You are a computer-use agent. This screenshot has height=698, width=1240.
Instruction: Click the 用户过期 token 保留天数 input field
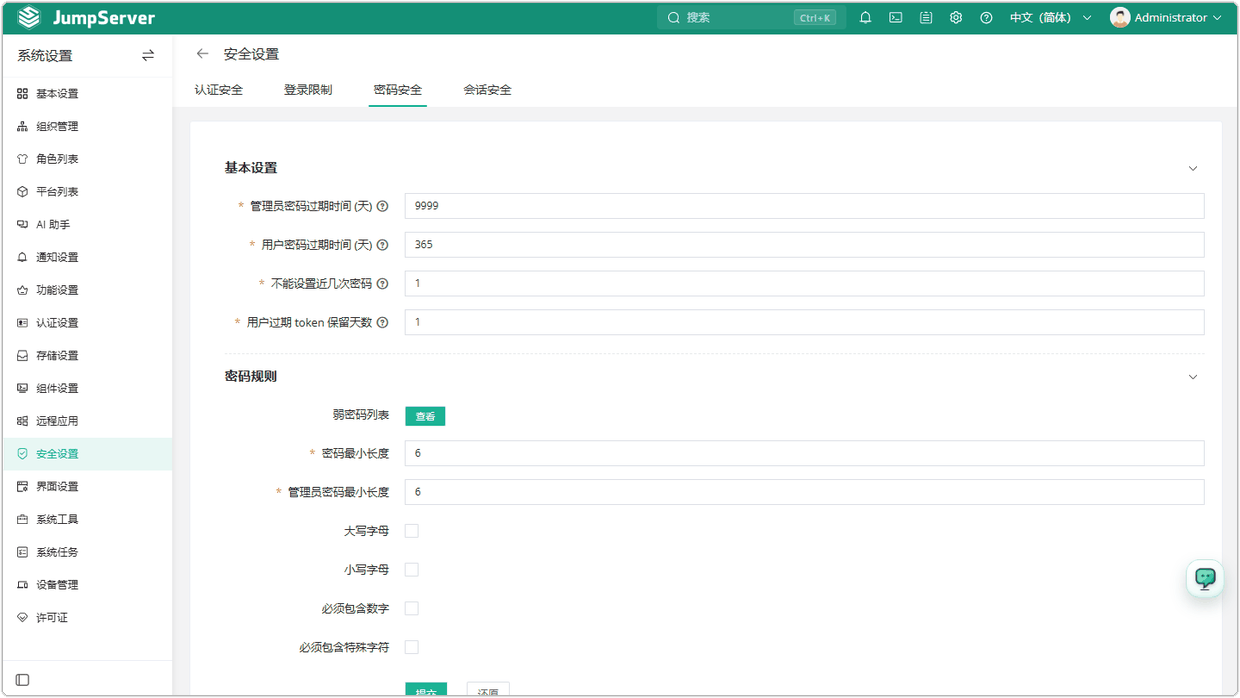(x=804, y=323)
